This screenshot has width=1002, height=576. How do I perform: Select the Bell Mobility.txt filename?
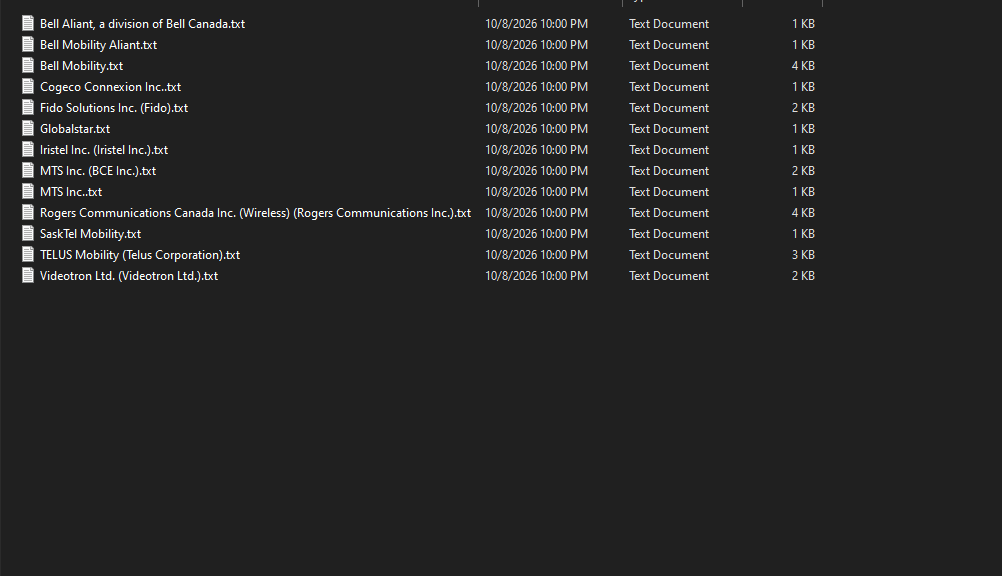(x=81, y=66)
